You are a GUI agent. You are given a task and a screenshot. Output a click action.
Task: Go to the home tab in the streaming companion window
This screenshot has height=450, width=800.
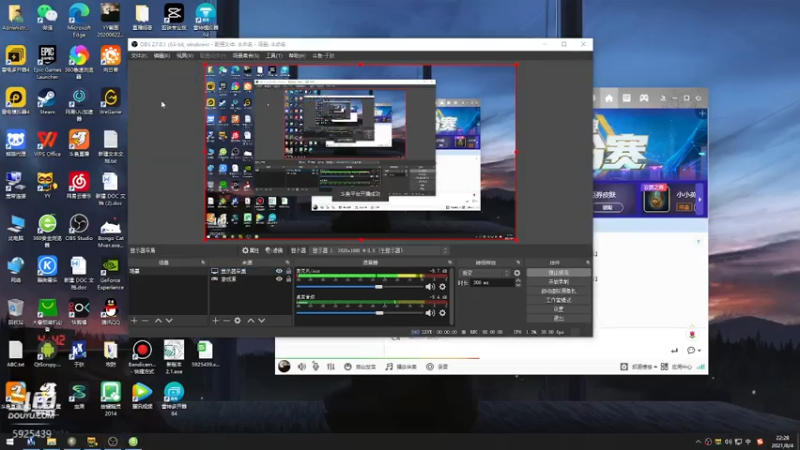[609, 98]
